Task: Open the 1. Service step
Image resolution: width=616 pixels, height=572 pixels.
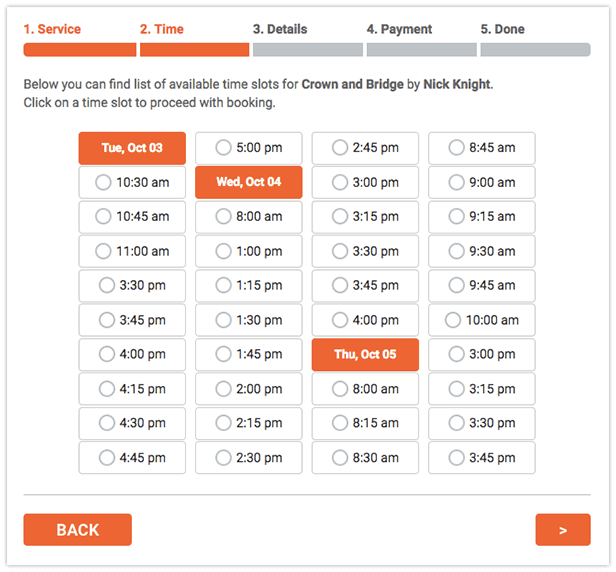Action: [x=52, y=29]
